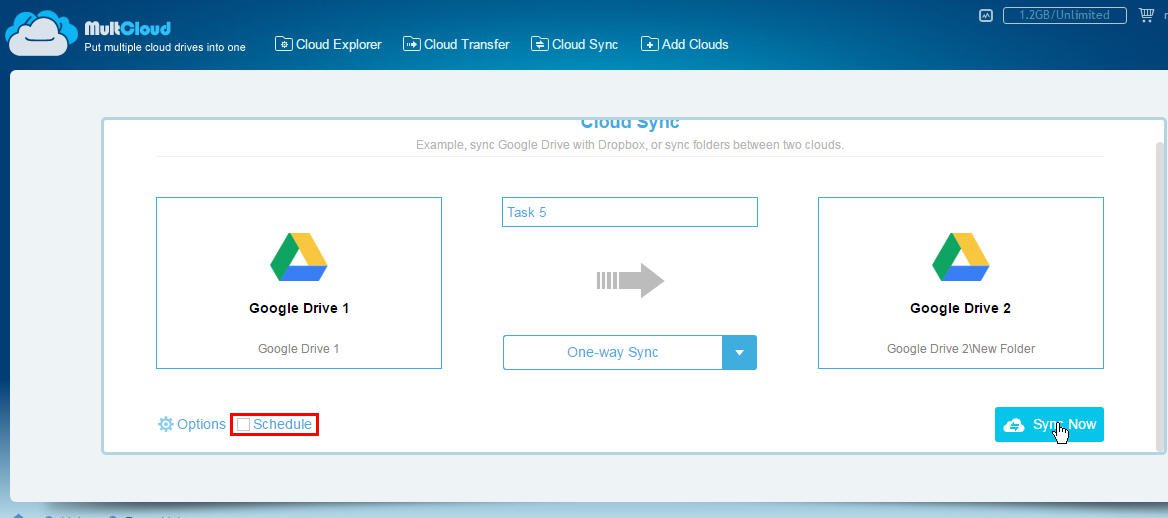This screenshot has height=518, width=1168.
Task: Click the panel's vertical scrollbar
Action: click(1159, 296)
